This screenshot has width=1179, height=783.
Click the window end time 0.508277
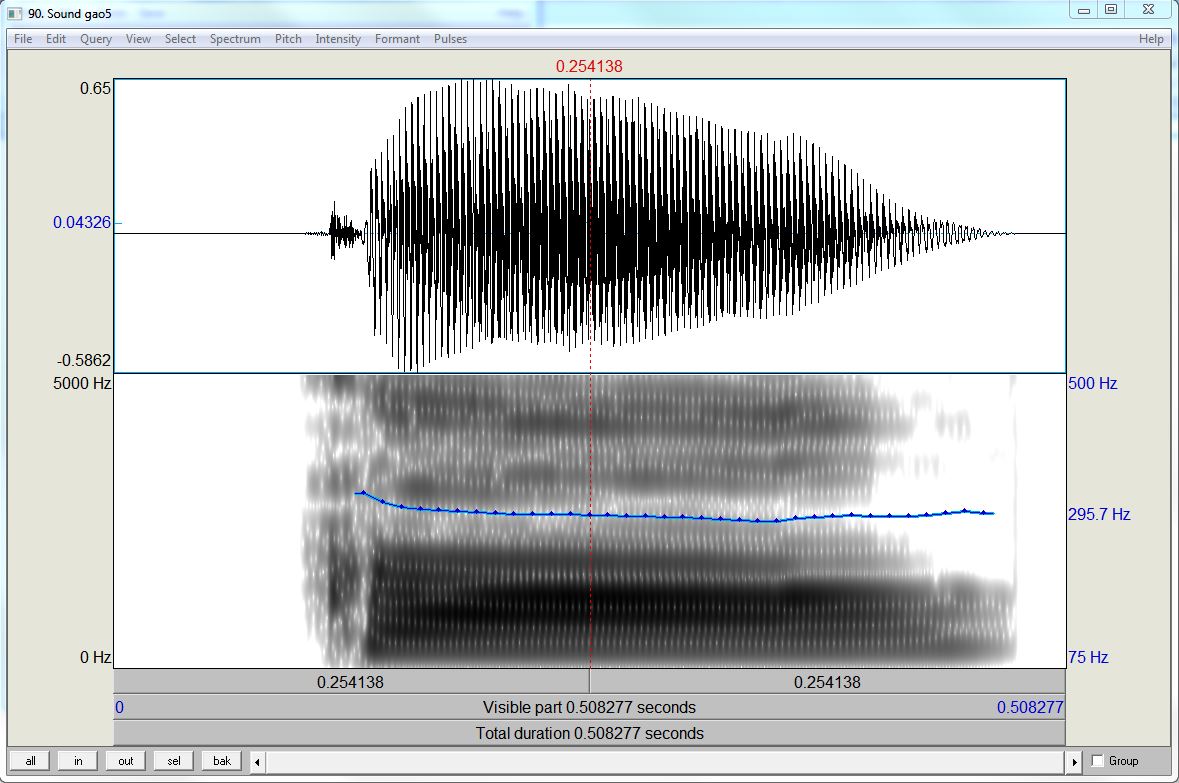click(1030, 708)
